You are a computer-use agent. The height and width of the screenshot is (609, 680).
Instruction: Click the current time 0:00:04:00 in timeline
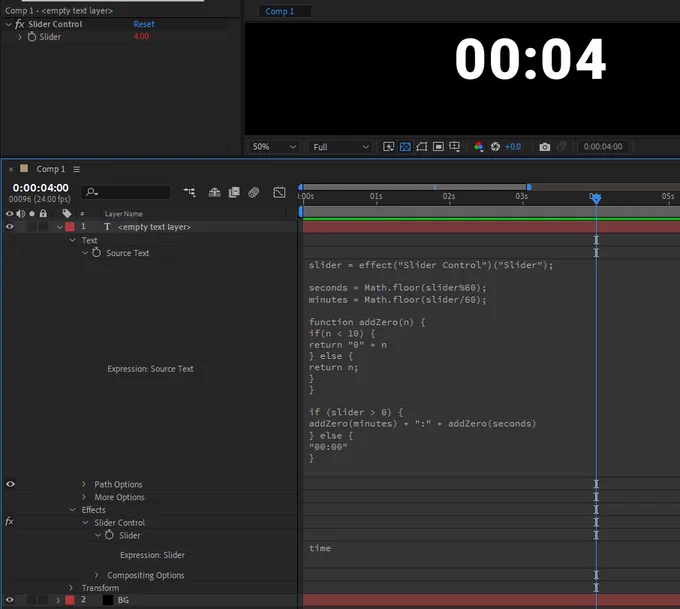tap(40, 188)
